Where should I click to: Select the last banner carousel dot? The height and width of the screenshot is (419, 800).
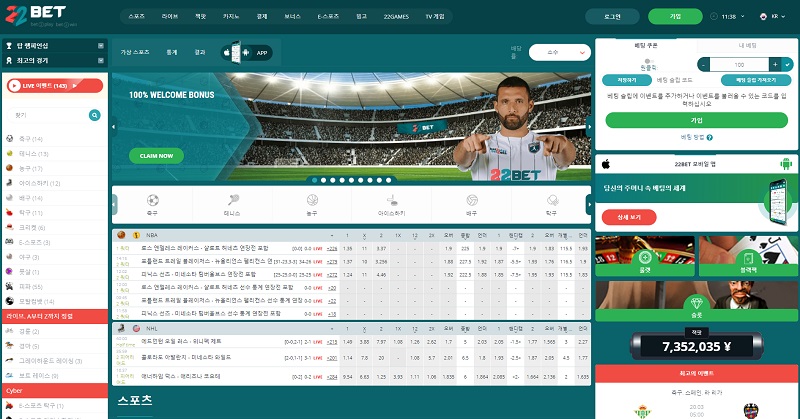pos(388,180)
